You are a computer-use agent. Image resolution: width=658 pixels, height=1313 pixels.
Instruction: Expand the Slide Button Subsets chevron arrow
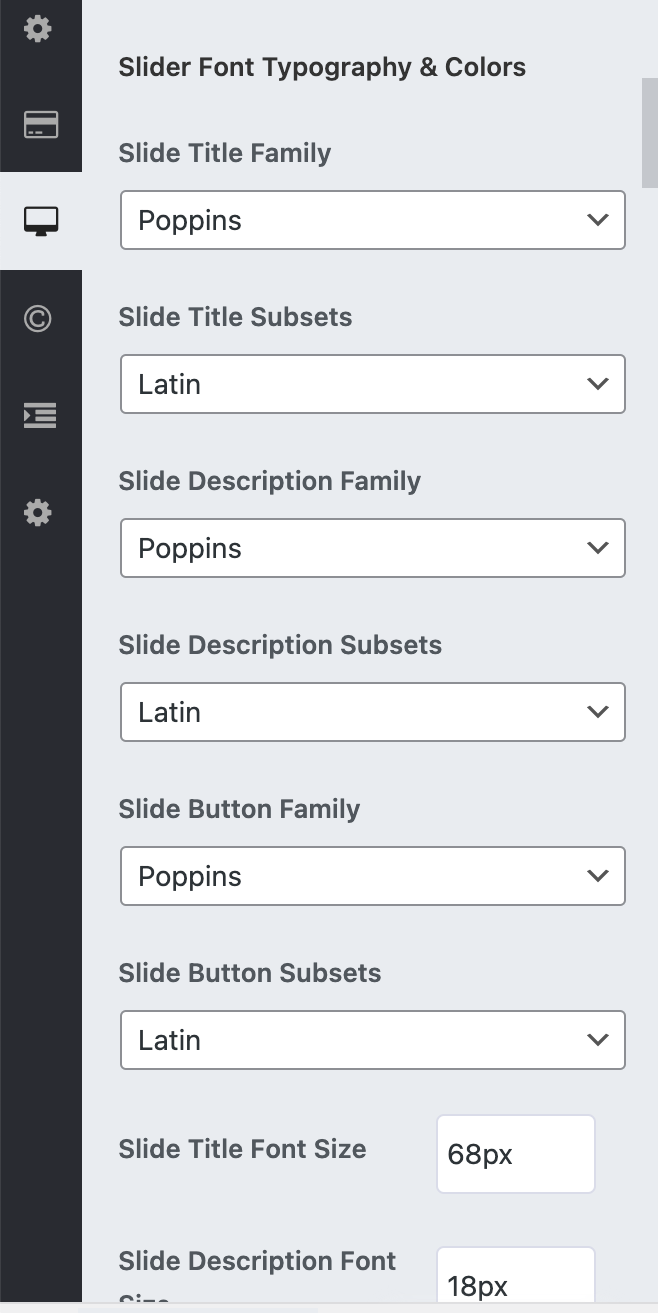click(x=597, y=1040)
